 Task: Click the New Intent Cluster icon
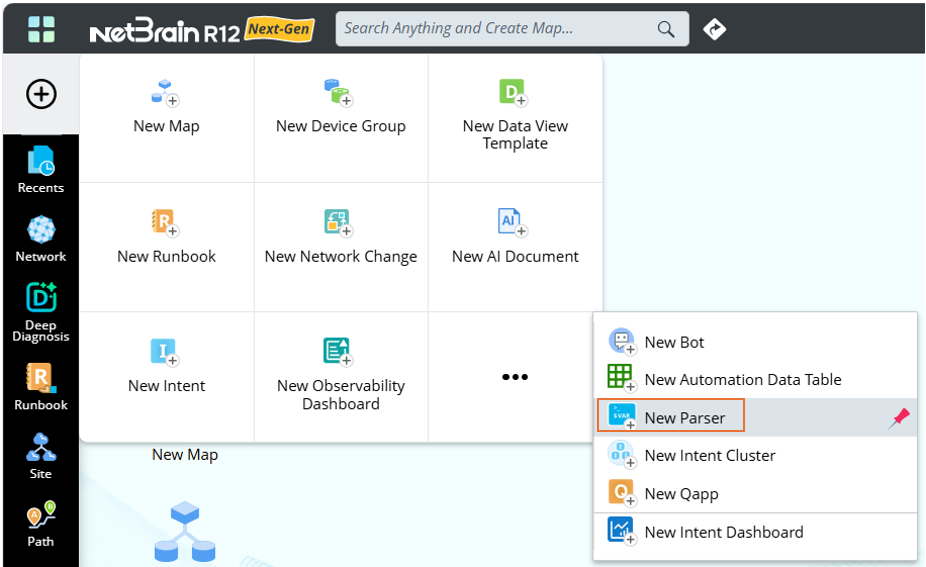click(622, 455)
